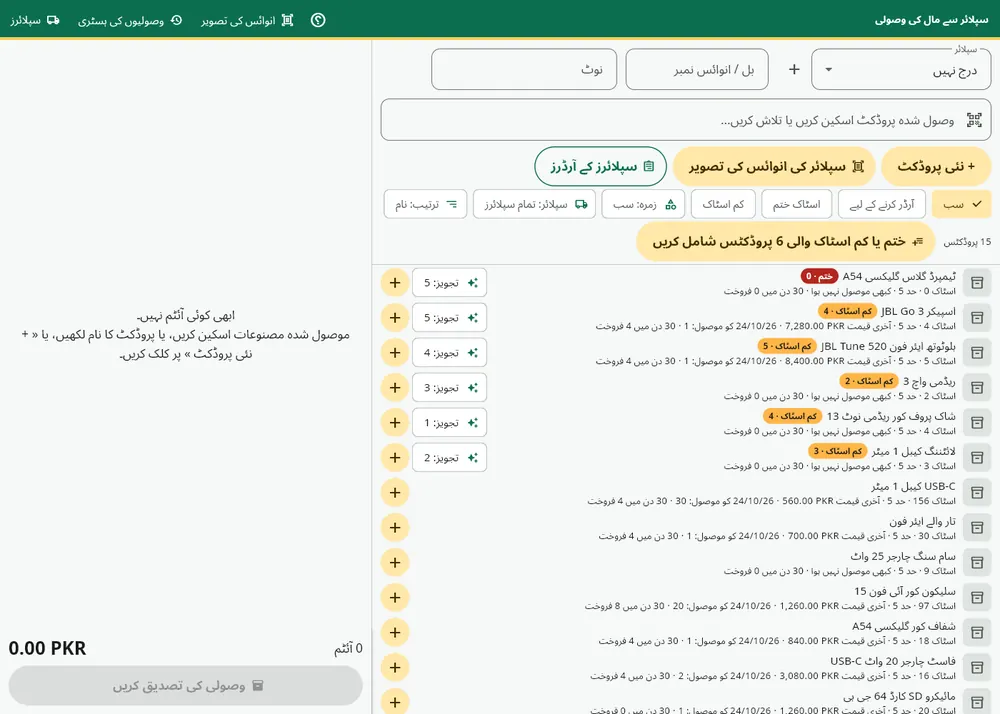This screenshot has width=1000, height=714.
Task: Click تجویز: 5 for اسپیکر JBL Go 3
Action: pos(450,317)
